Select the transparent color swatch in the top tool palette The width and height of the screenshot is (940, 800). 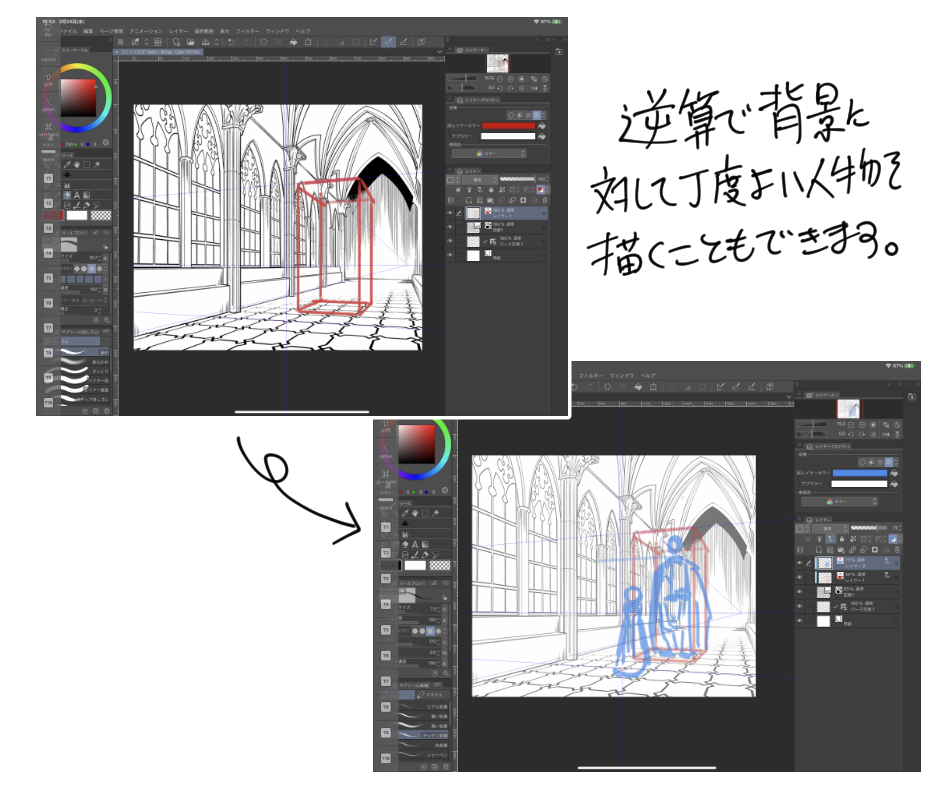click(101, 215)
